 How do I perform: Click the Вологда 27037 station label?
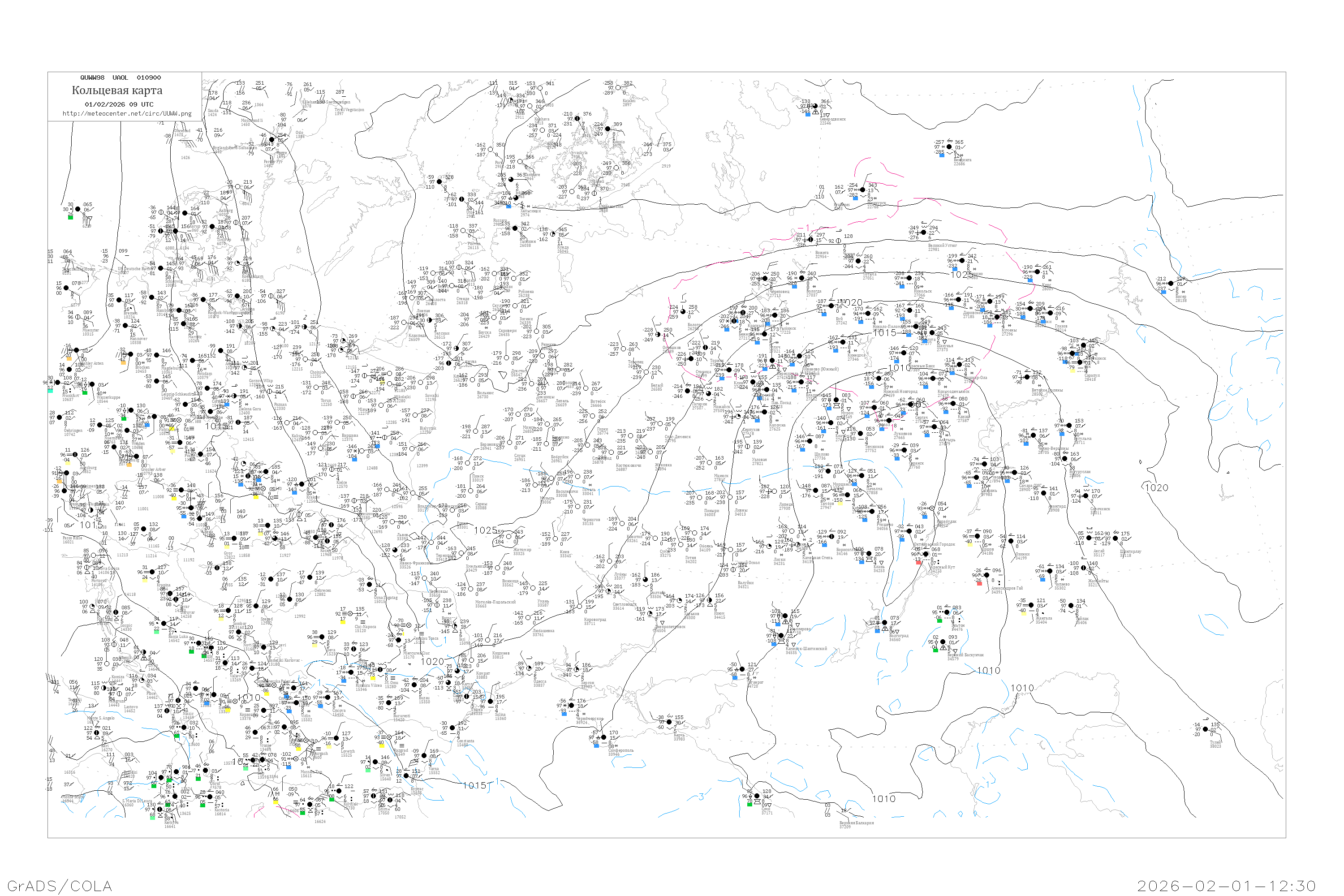813,293
